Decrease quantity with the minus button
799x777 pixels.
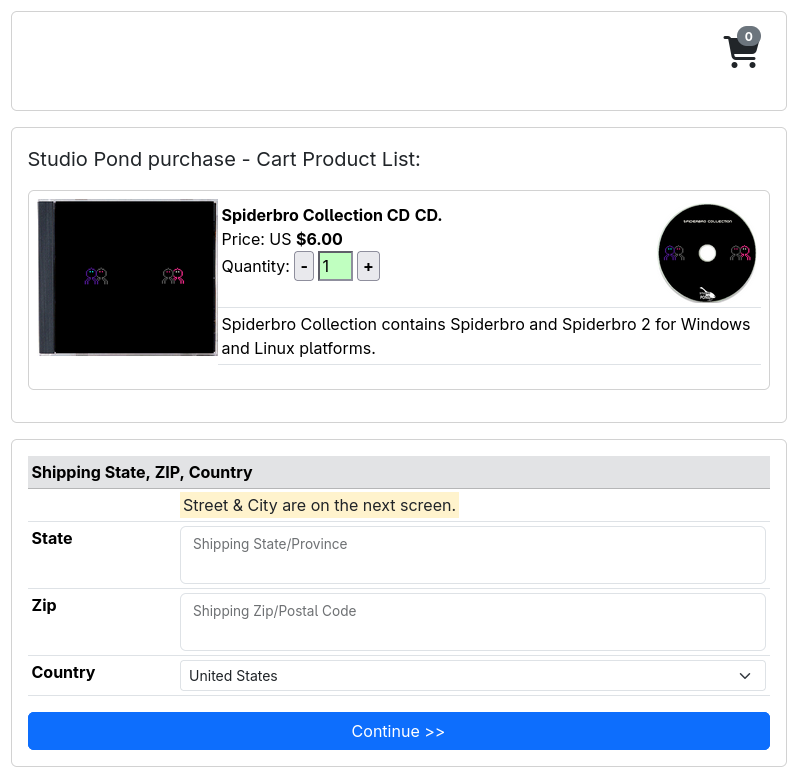pos(304,267)
